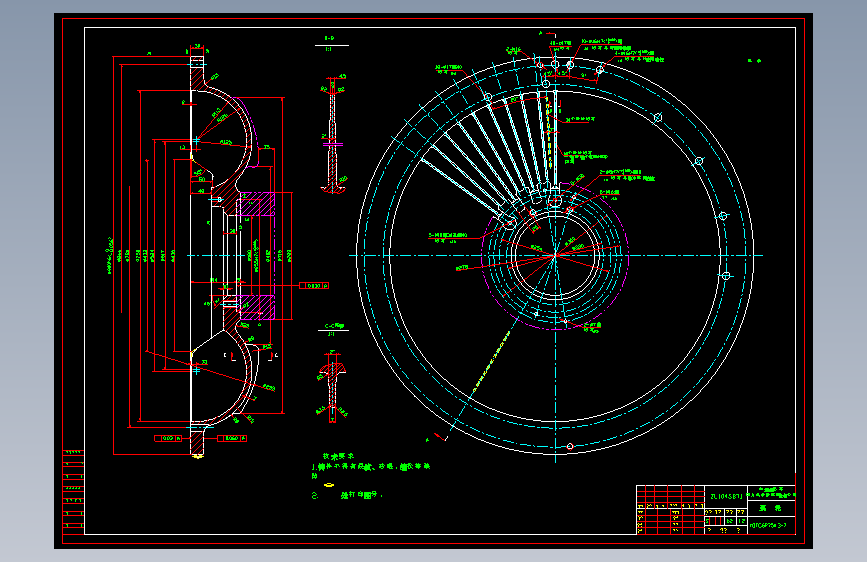Select the magenta dashed detail circle around hub
Viewport: 867px width, 562px height.
[555, 256]
